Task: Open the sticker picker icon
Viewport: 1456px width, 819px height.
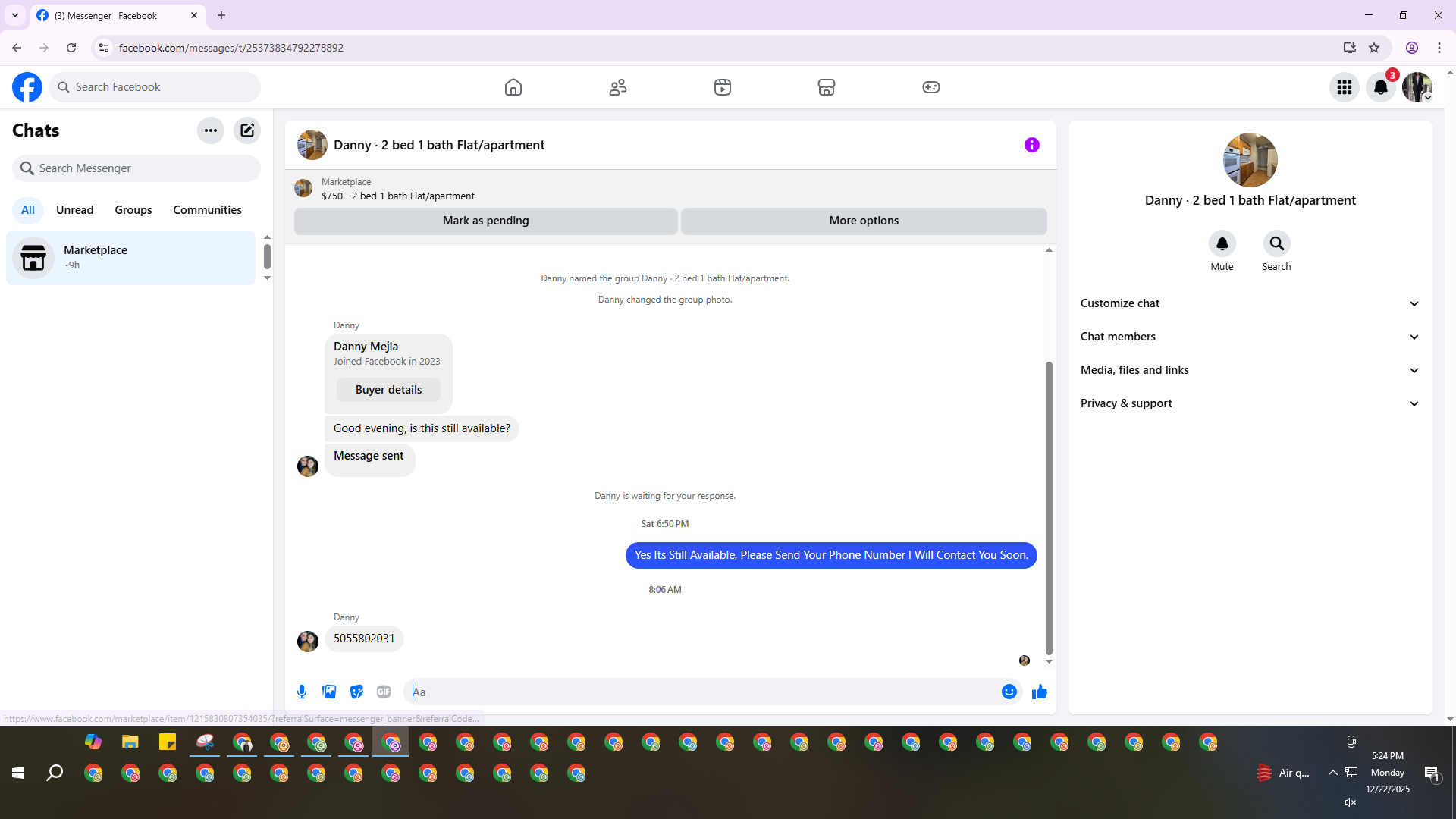Action: [x=356, y=692]
